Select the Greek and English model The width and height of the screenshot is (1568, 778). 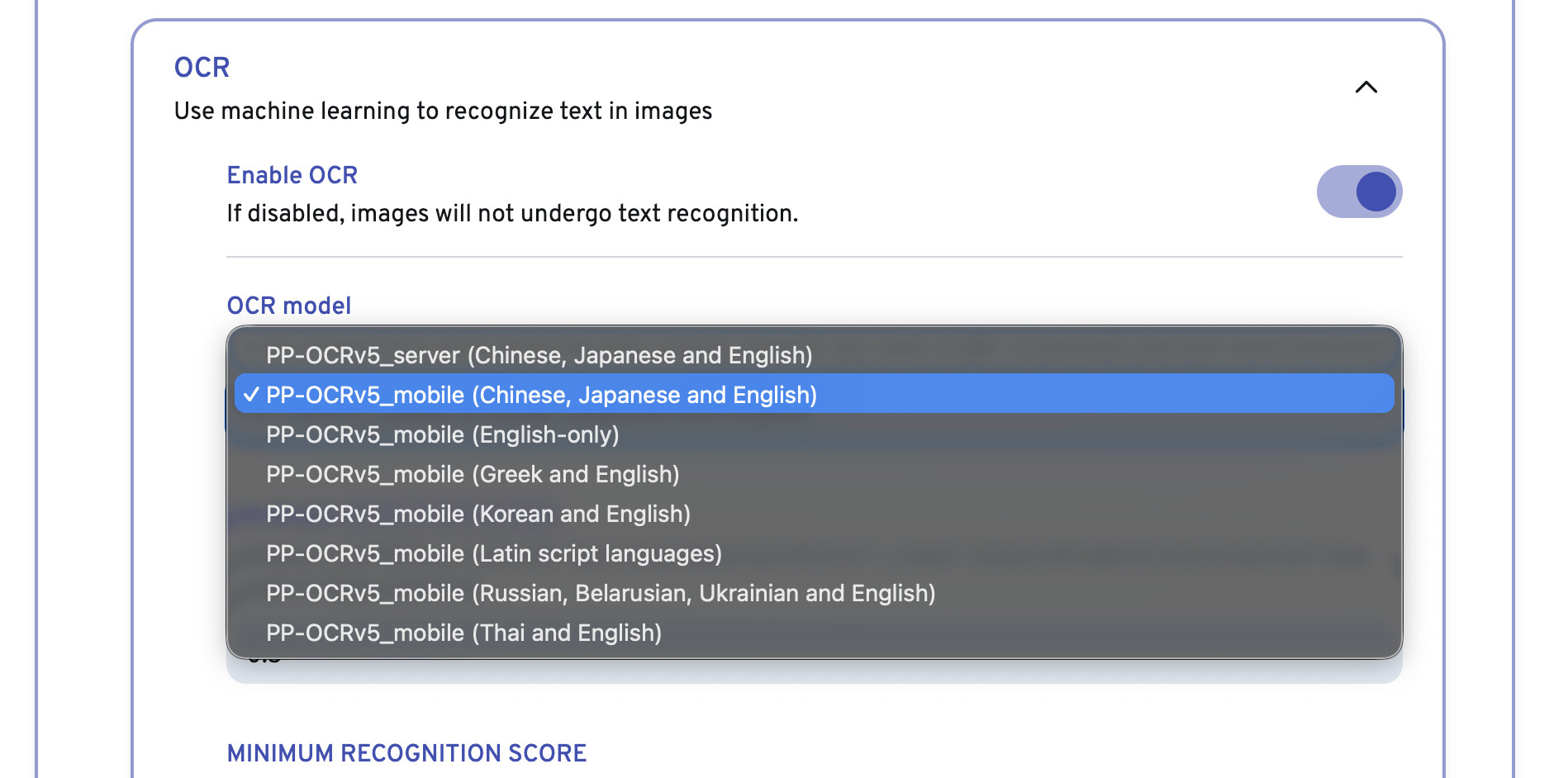pyautogui.click(x=473, y=474)
